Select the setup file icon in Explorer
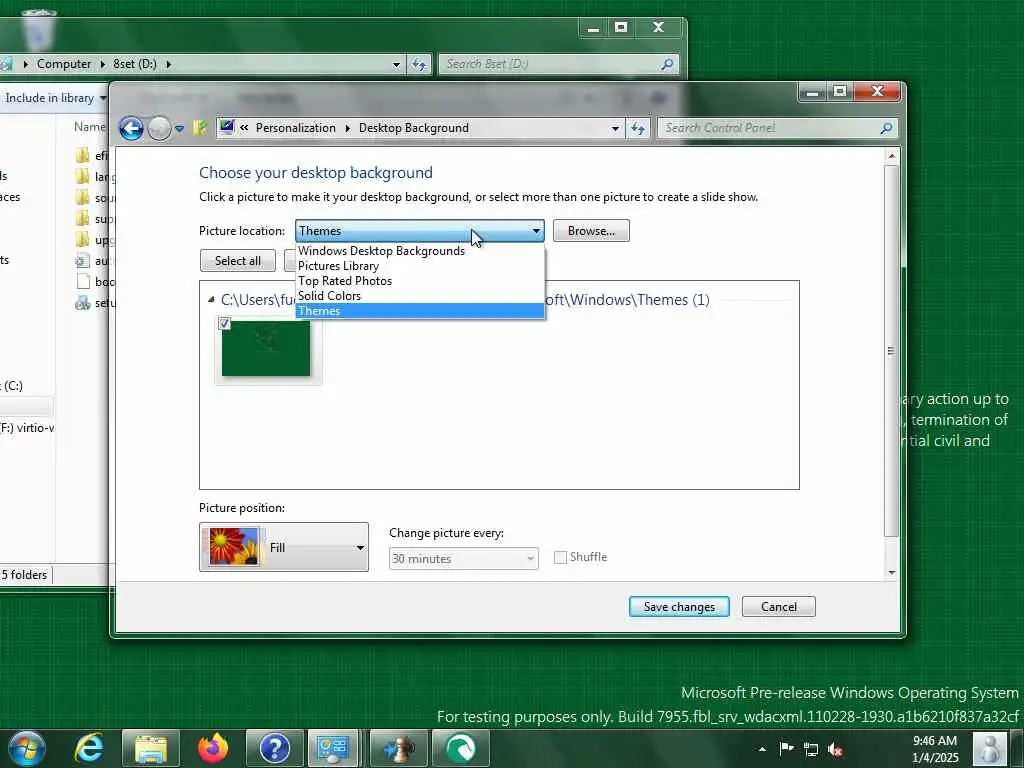 coord(82,303)
